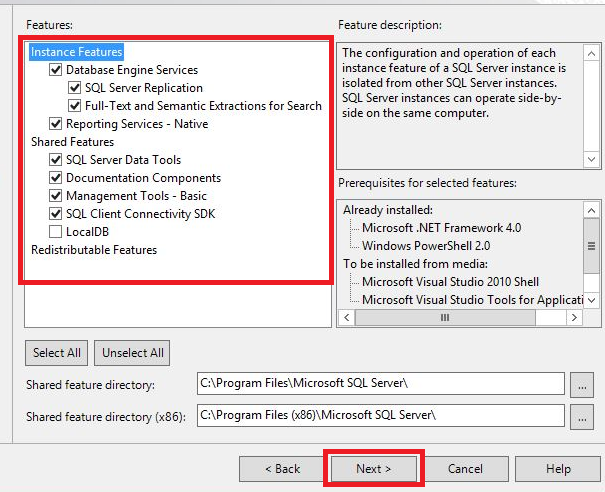Enable the LocalDB checkbox
Image resolution: width=605 pixels, height=492 pixels.
tap(56, 232)
